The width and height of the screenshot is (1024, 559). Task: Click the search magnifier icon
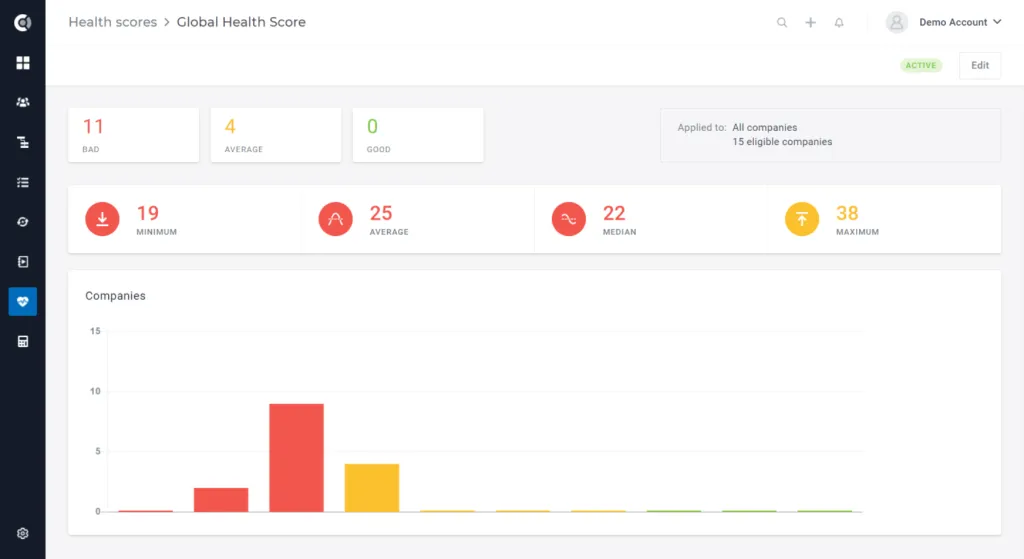pos(782,22)
